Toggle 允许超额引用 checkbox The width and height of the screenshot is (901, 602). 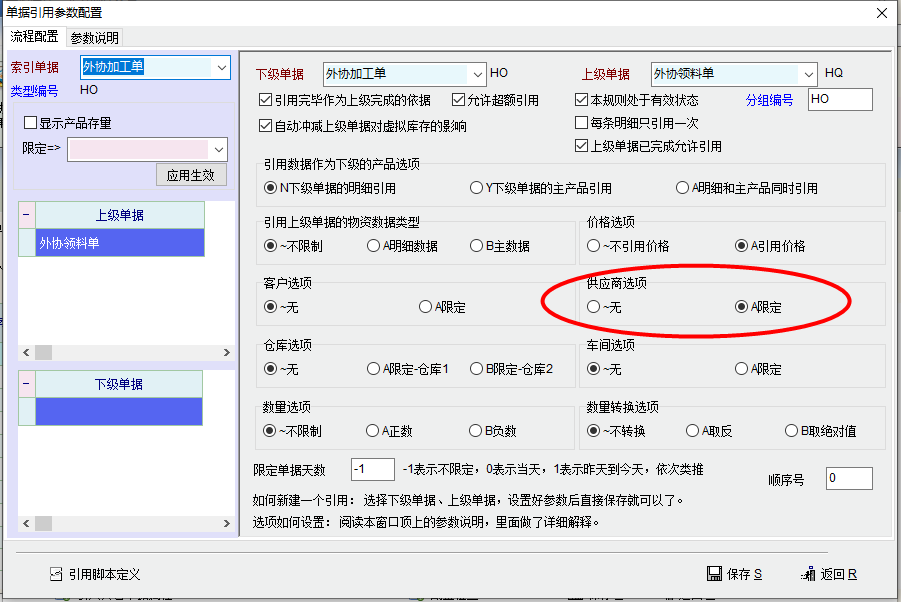pyautogui.click(x=459, y=100)
